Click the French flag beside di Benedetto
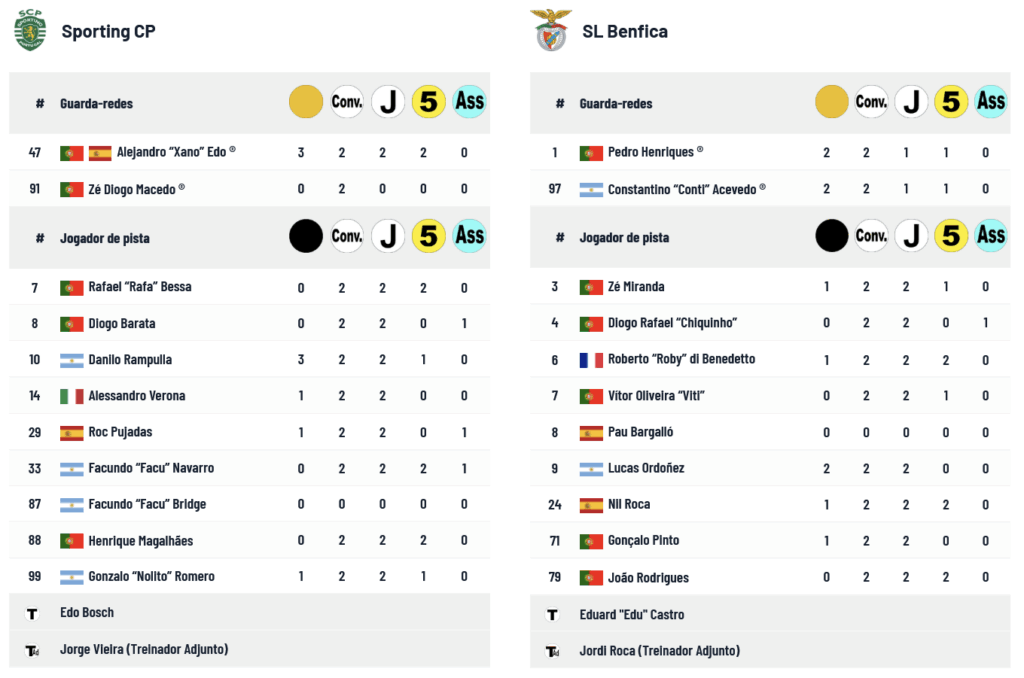 (x=591, y=359)
